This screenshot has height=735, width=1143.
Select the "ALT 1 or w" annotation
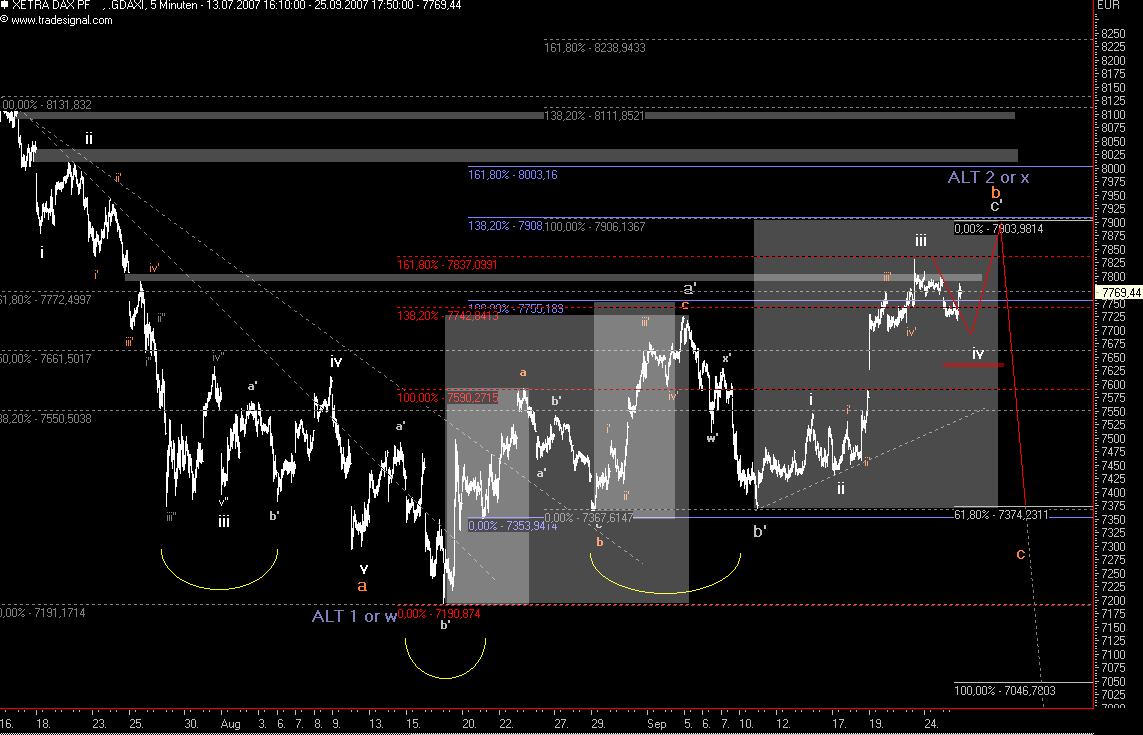(x=354, y=616)
